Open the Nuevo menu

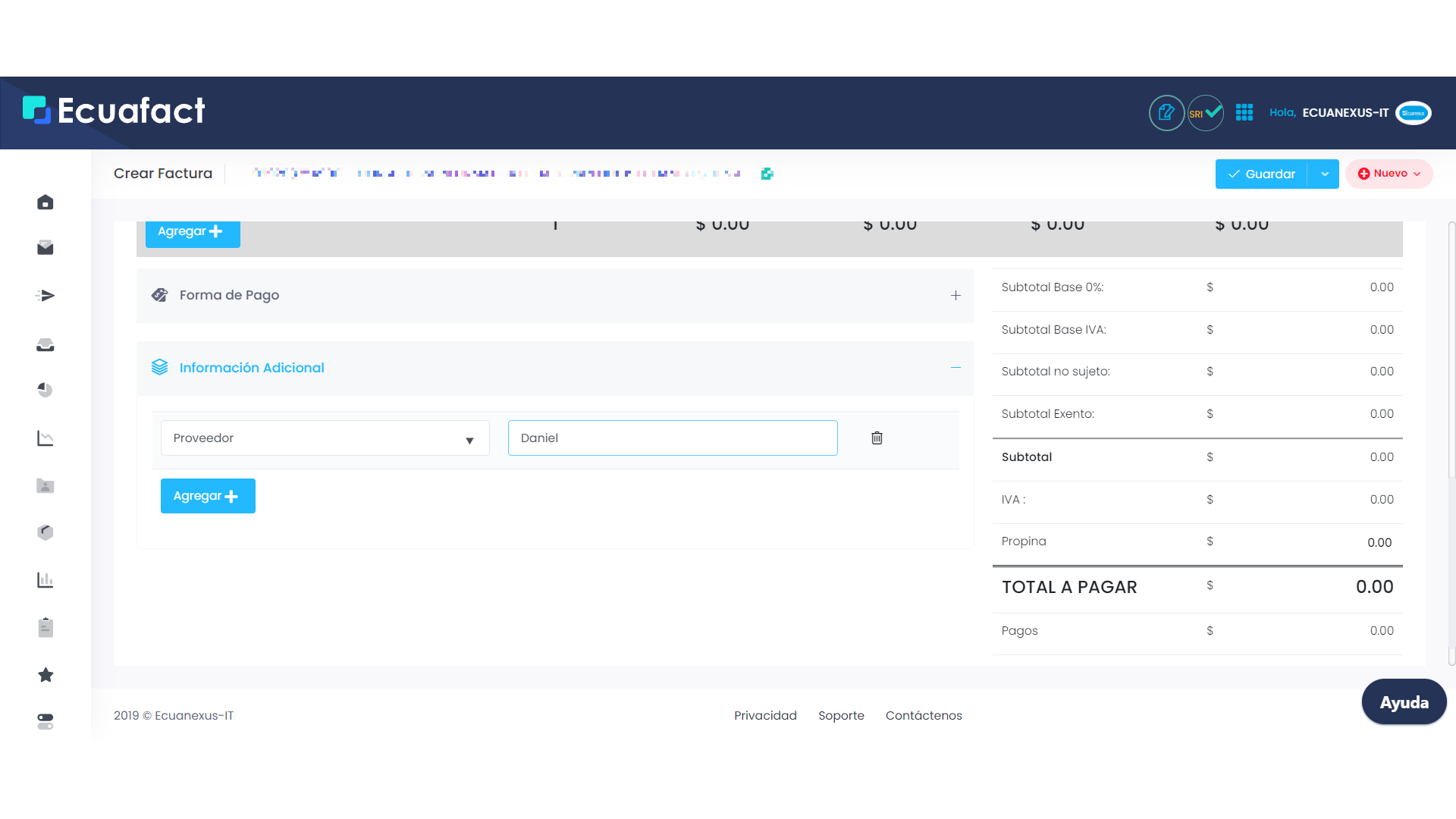[1389, 174]
